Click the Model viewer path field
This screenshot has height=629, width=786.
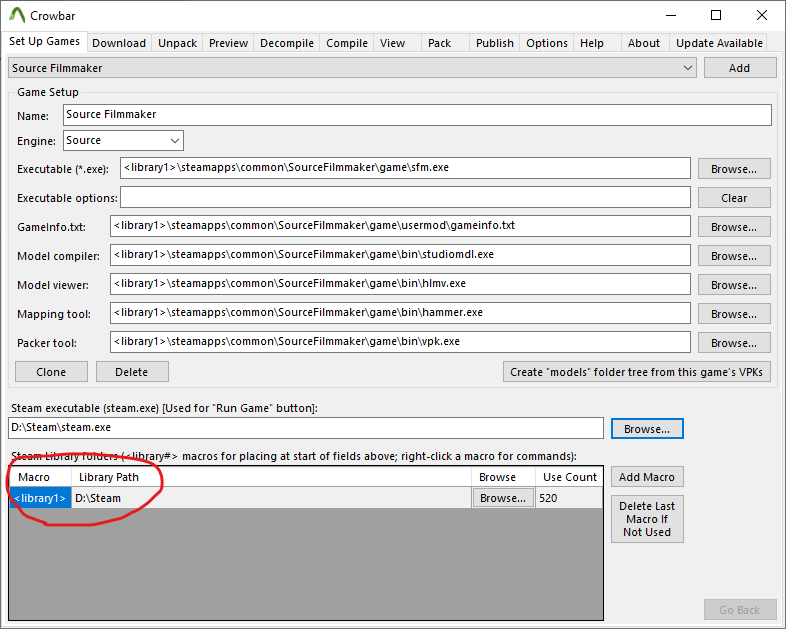point(400,284)
